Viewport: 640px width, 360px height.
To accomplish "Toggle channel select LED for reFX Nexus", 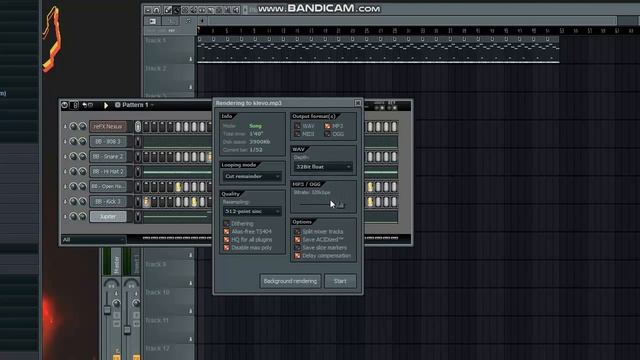I will click(x=138, y=127).
